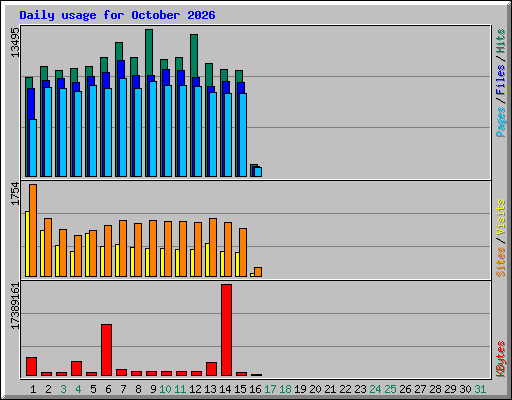Click green day 31 axis label

[480, 389]
